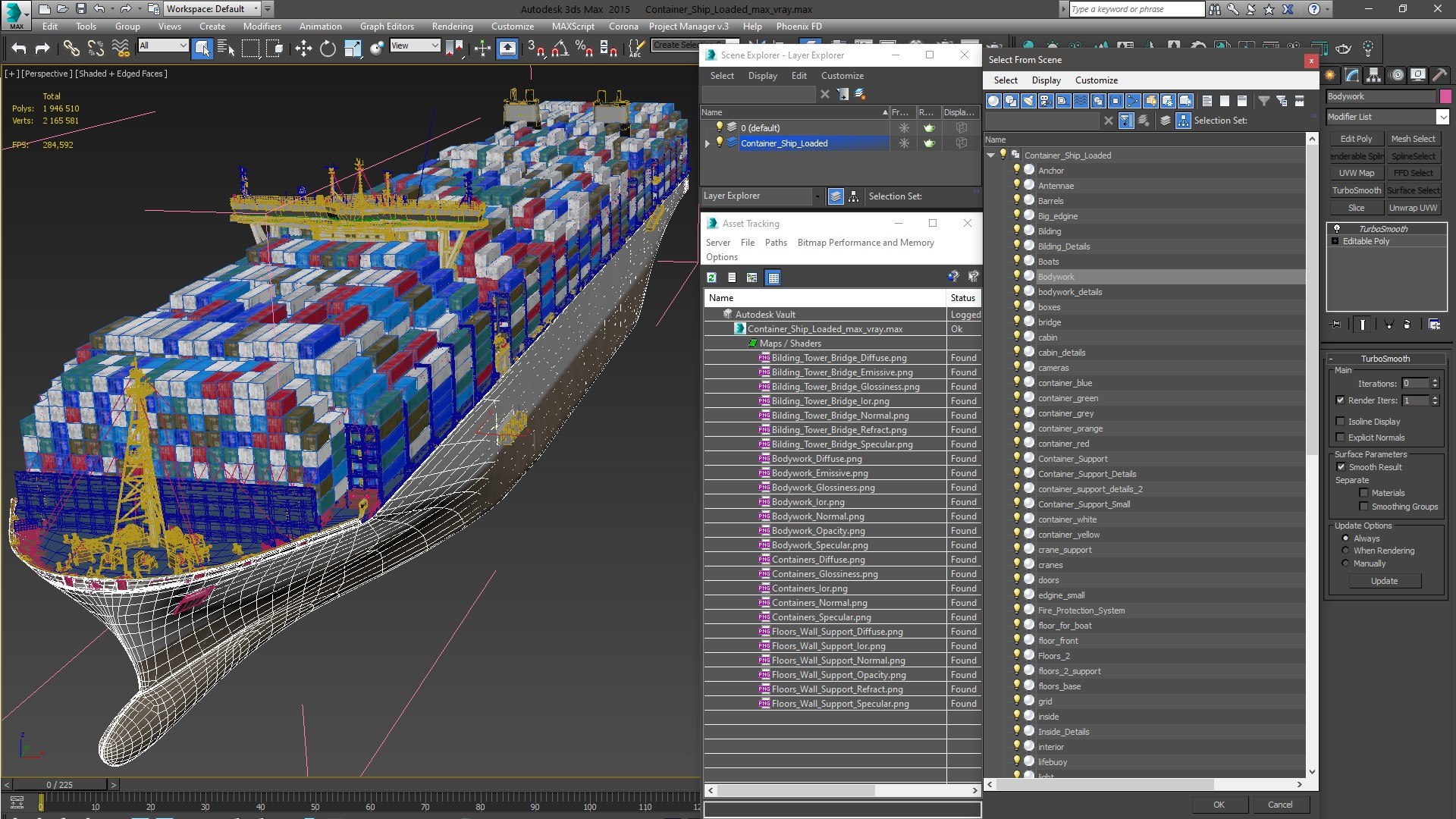Viewport: 1456px width, 819px height.
Task: Click Sort by Hierarchy icon in Select From Scene
Action: [1184, 121]
